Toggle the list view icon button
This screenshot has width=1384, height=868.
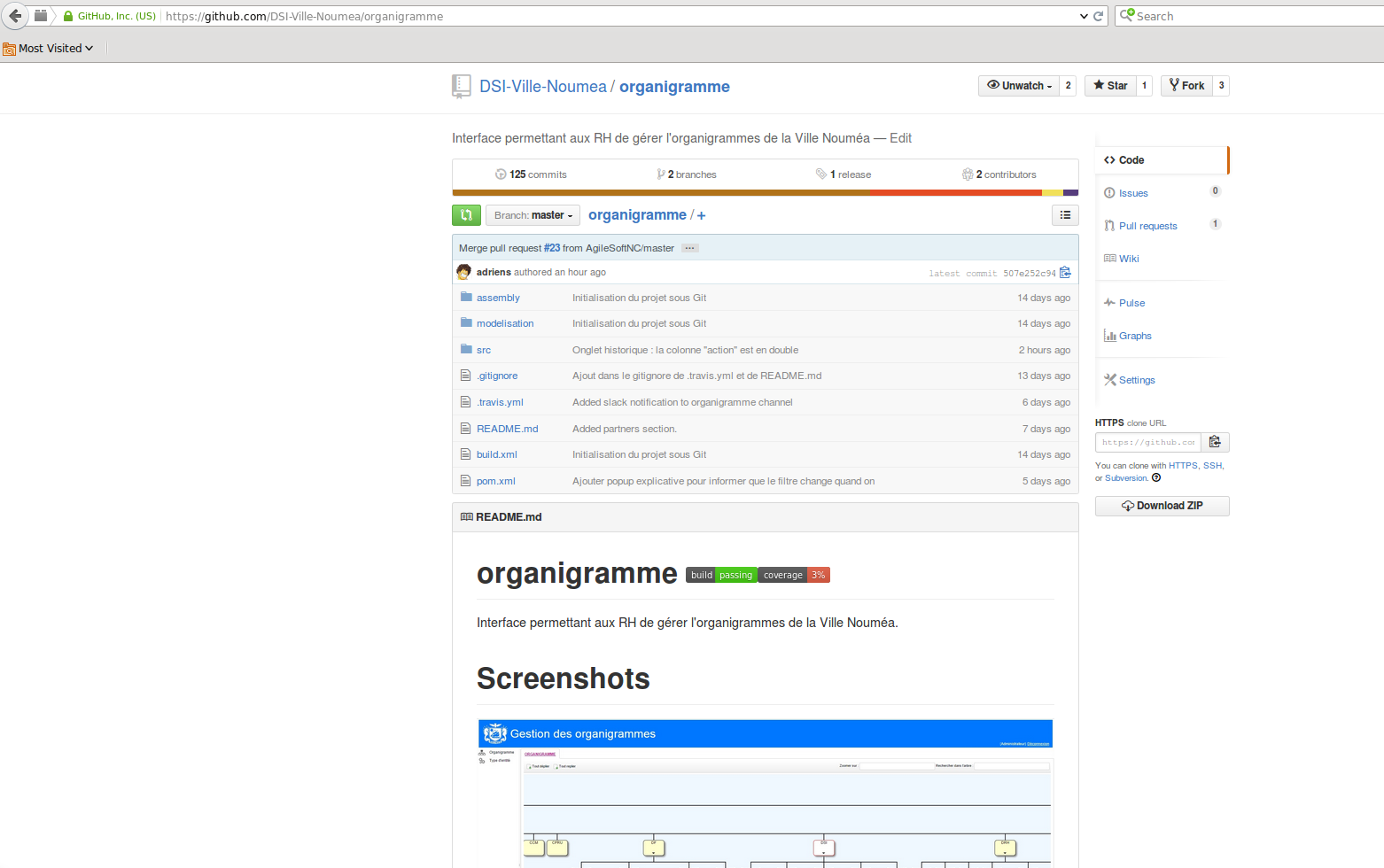click(1065, 215)
